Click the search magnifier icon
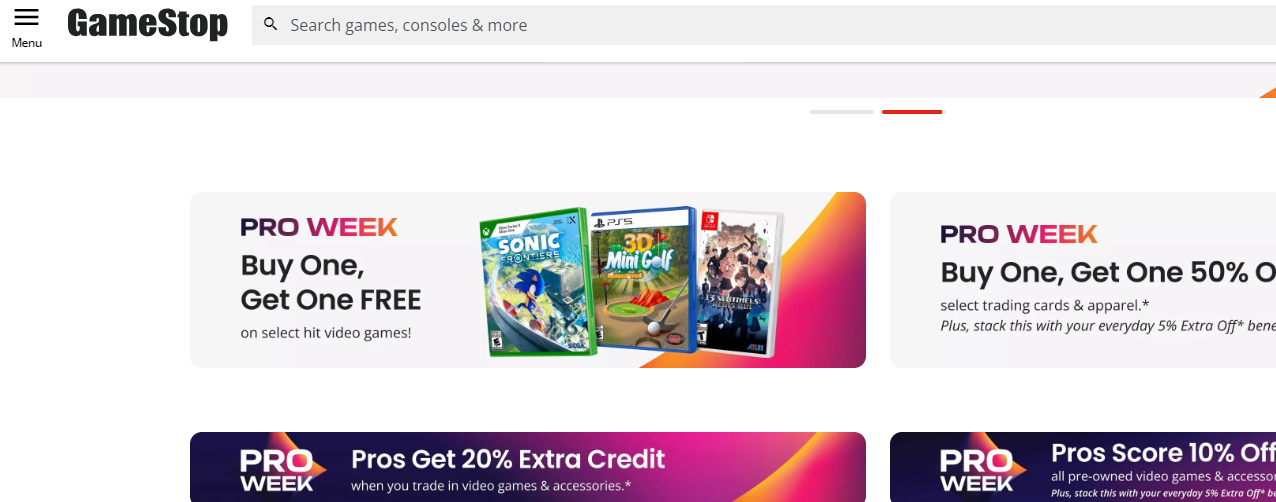The image size is (1276, 502). coord(271,24)
